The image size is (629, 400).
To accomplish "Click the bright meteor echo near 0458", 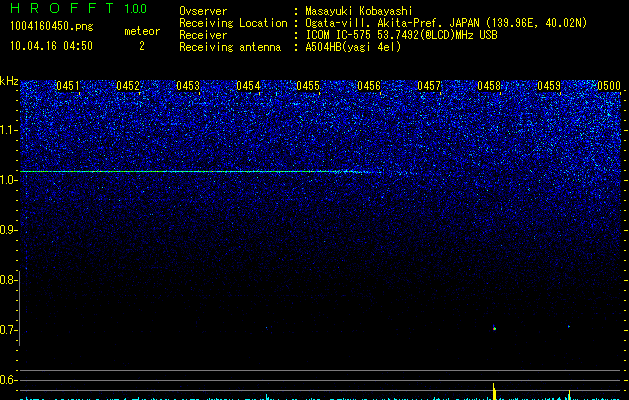I will coord(494,328).
